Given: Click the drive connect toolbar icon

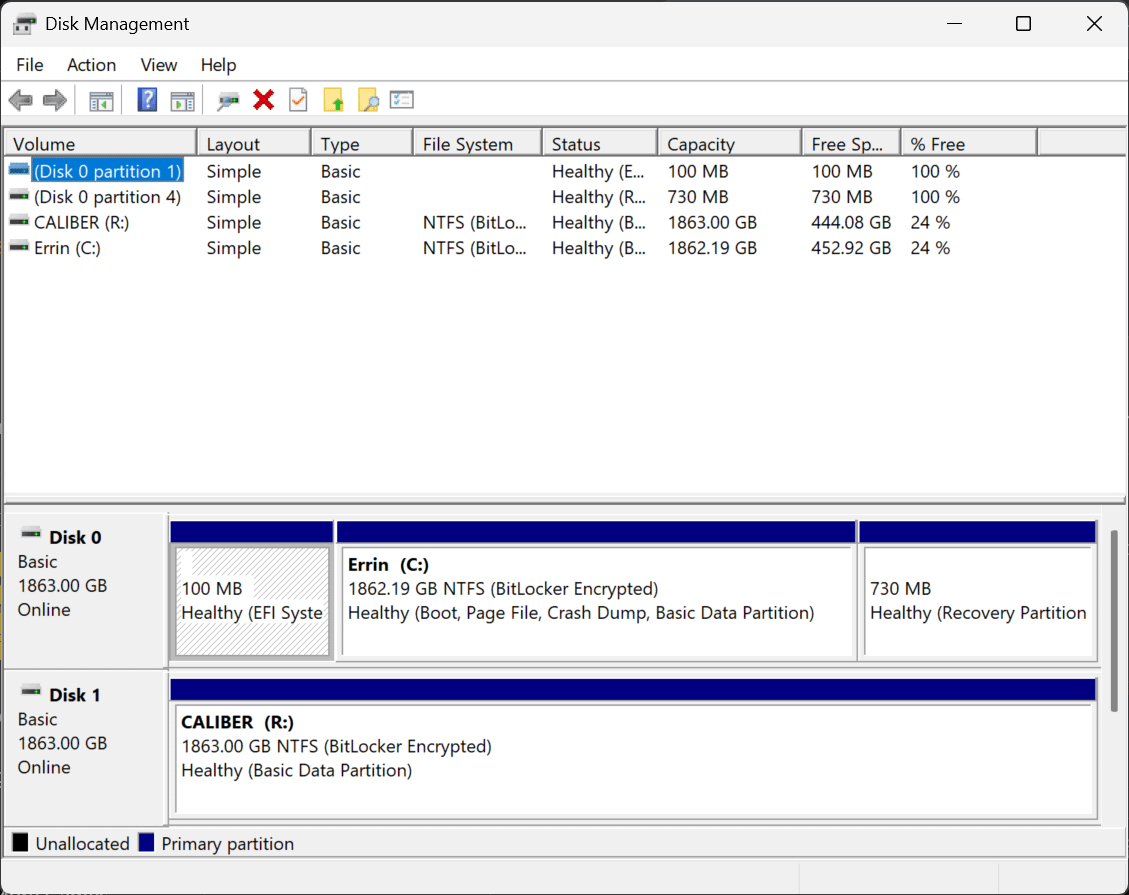Looking at the screenshot, I should (x=229, y=100).
